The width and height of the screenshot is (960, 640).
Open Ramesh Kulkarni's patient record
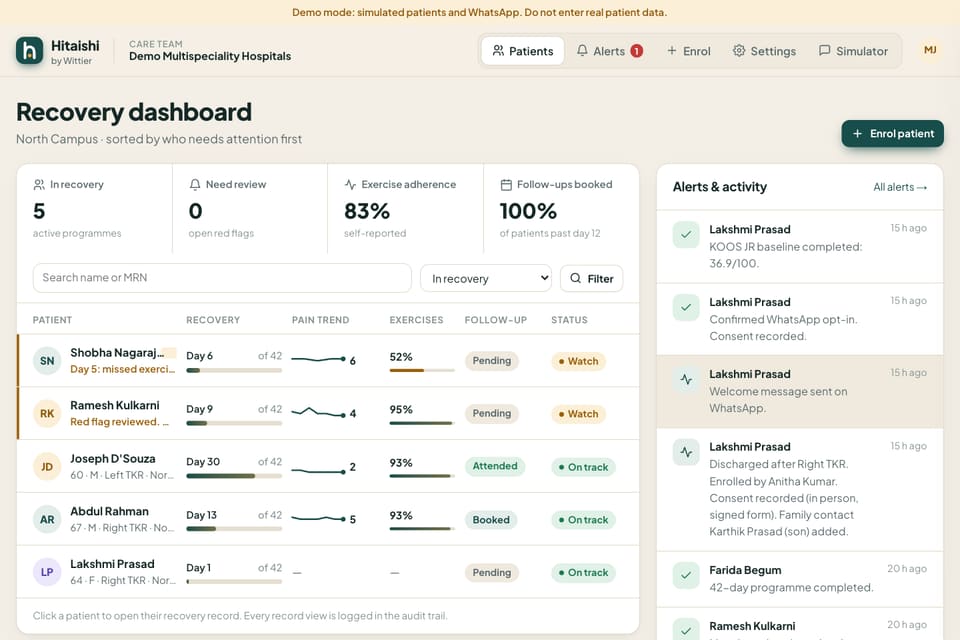[328, 413]
